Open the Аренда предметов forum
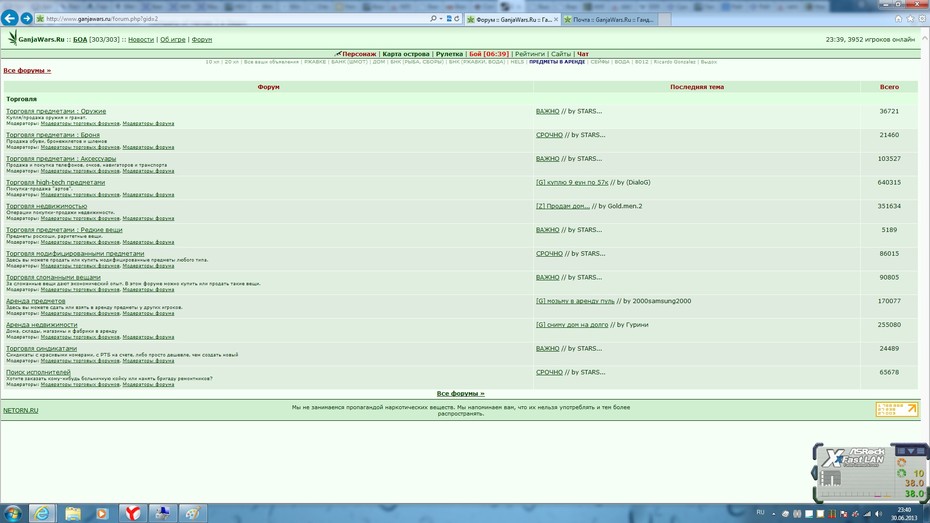Screen dimensions: 930x523 [36, 301]
